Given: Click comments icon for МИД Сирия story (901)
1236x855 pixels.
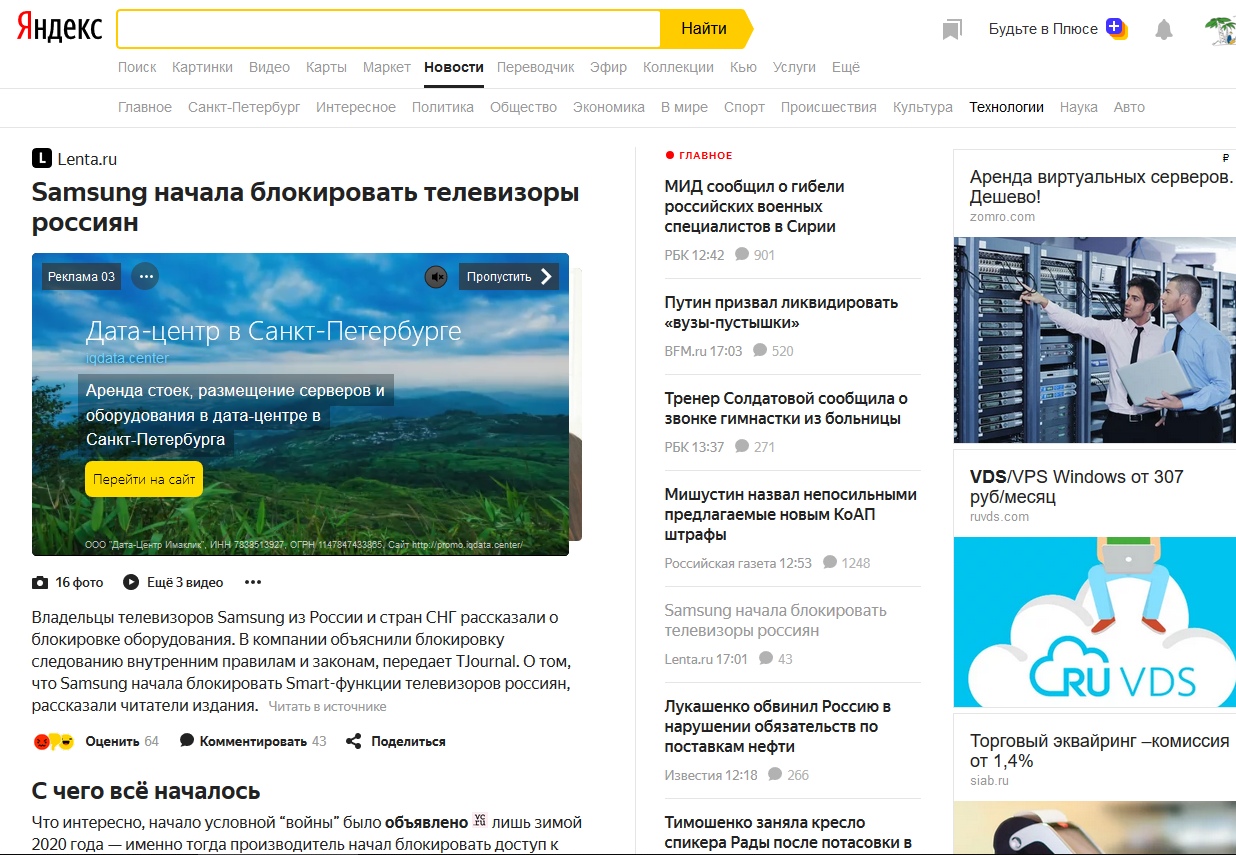Looking at the screenshot, I should point(742,255).
